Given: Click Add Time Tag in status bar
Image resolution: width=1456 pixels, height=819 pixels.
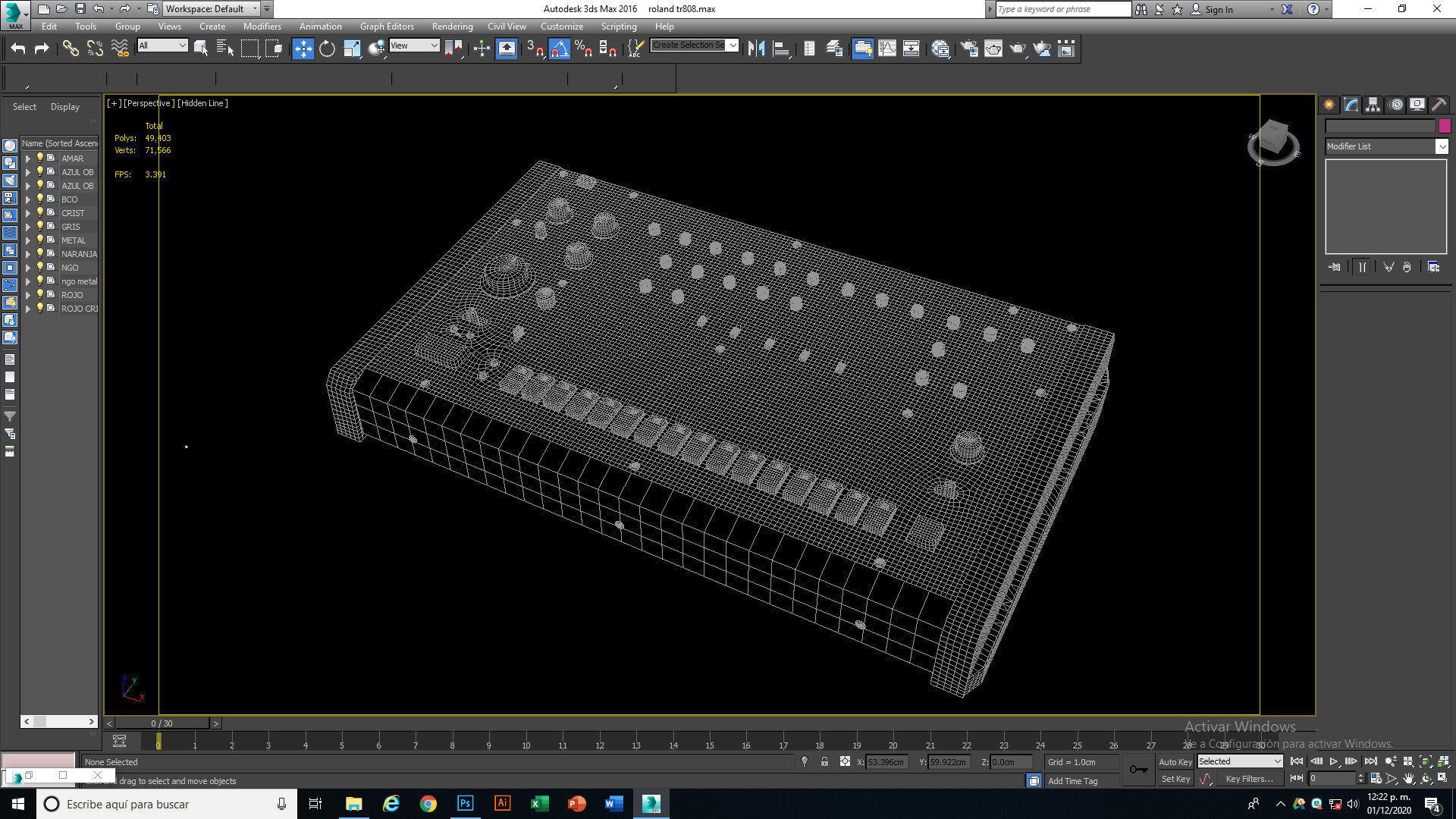Looking at the screenshot, I should coord(1072,781).
